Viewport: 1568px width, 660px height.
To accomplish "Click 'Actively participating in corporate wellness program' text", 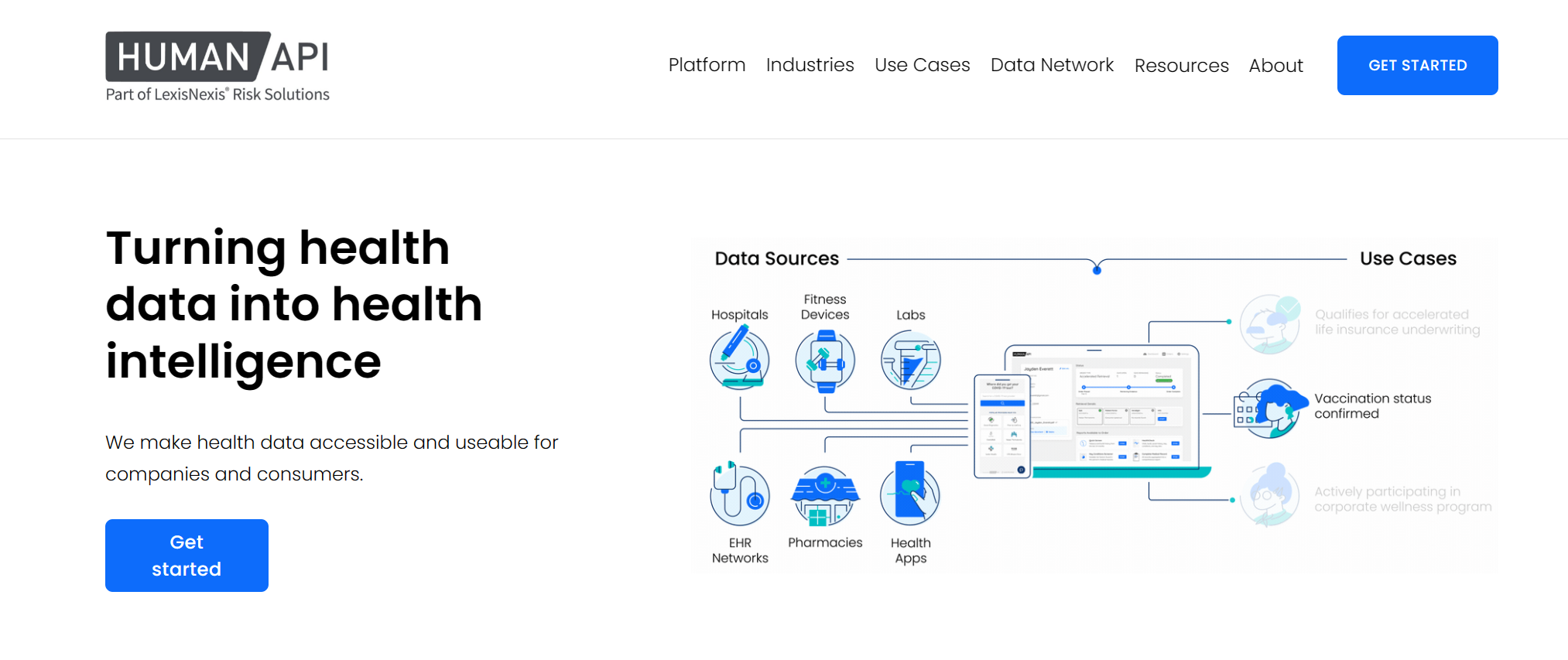I will (x=1402, y=499).
